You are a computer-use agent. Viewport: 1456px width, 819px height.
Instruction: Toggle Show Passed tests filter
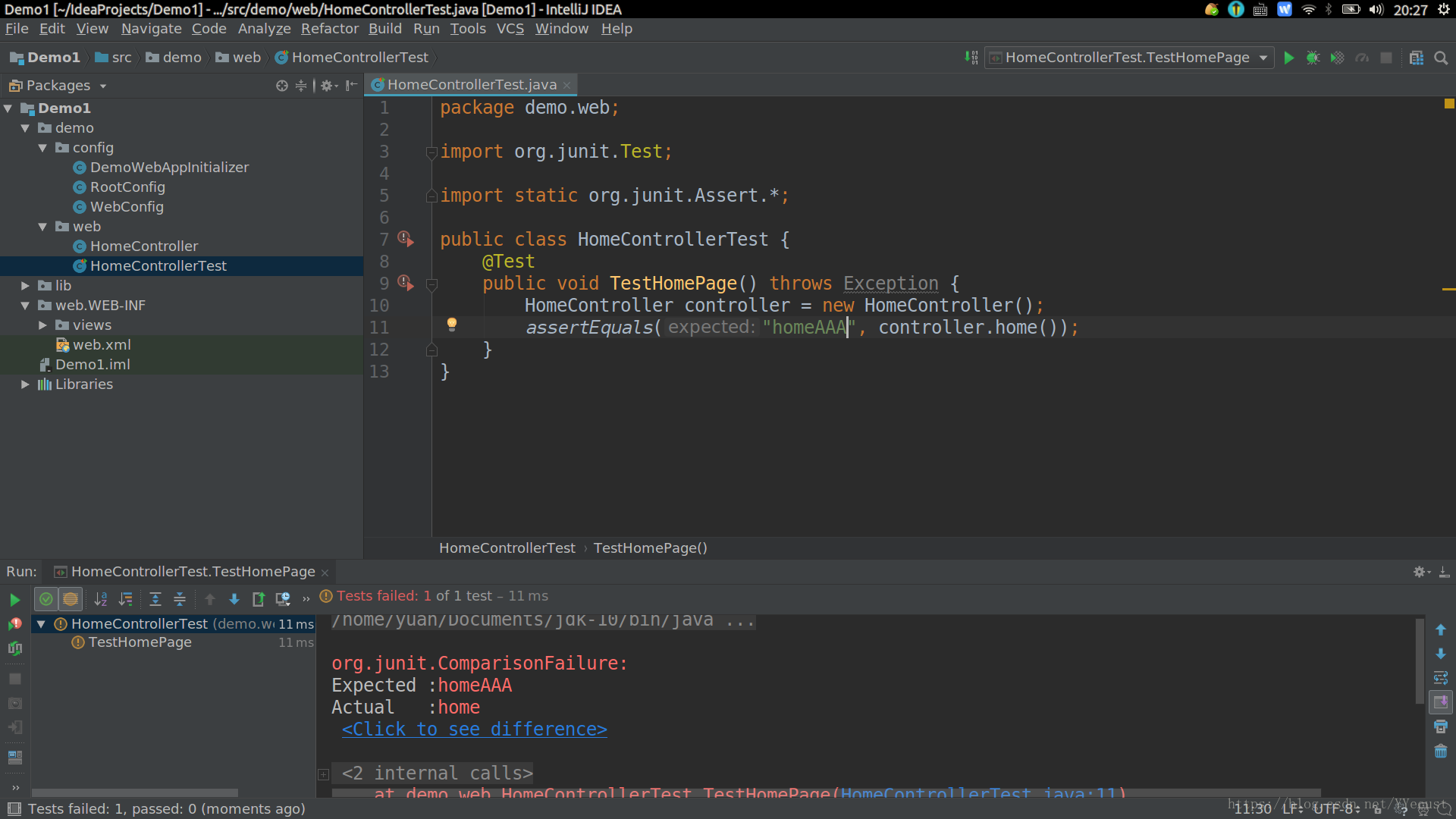pyautogui.click(x=46, y=599)
